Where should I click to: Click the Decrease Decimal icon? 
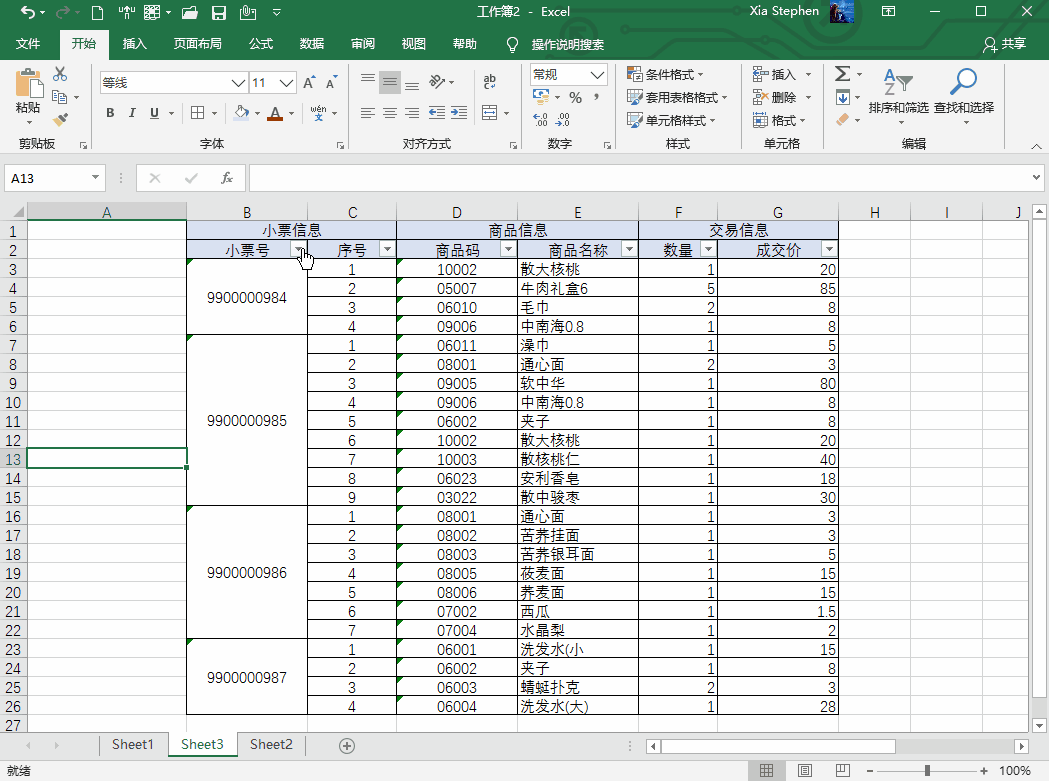(x=563, y=120)
